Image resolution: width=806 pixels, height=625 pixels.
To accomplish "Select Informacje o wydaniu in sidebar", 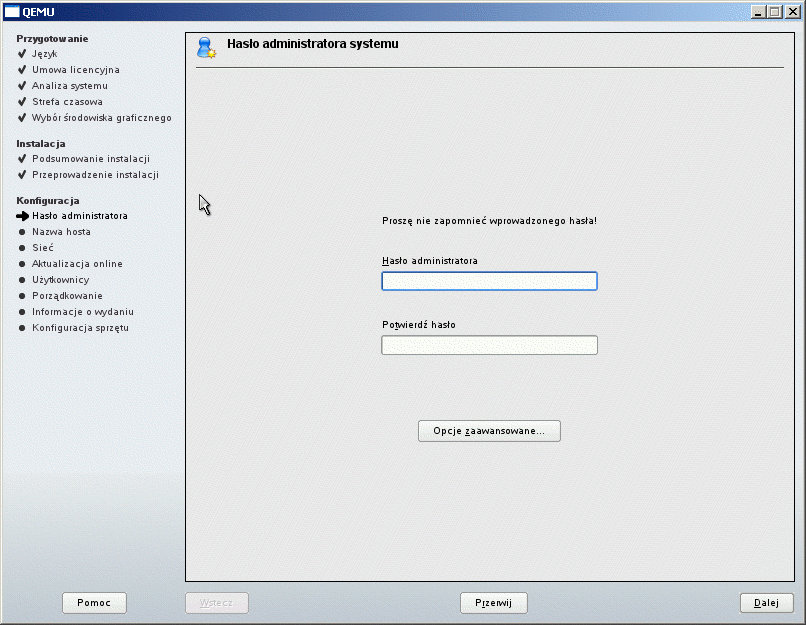I will tap(82, 312).
